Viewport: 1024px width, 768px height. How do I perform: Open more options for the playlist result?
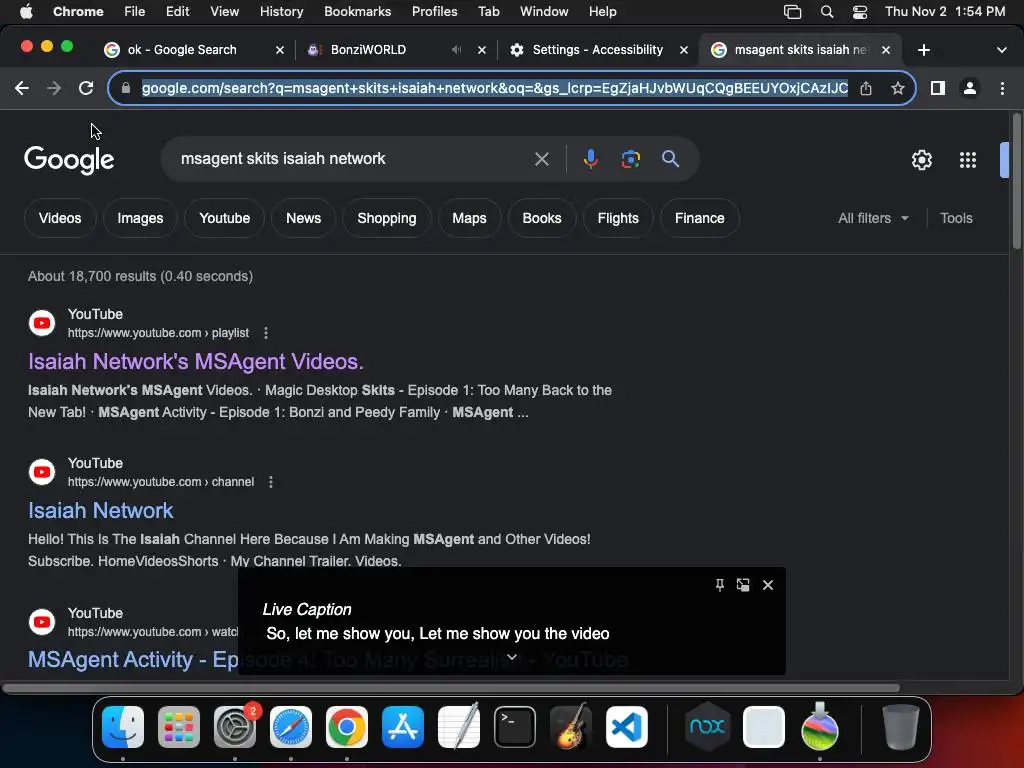266,333
